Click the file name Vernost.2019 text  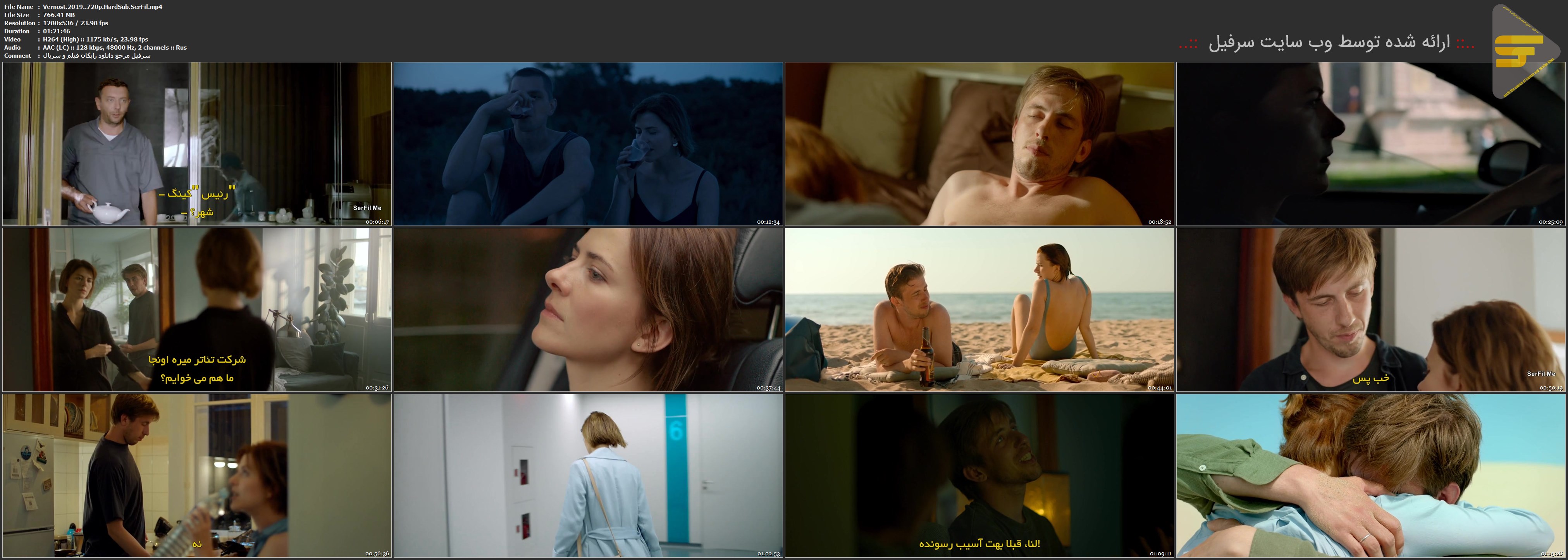pyautogui.click(x=102, y=7)
